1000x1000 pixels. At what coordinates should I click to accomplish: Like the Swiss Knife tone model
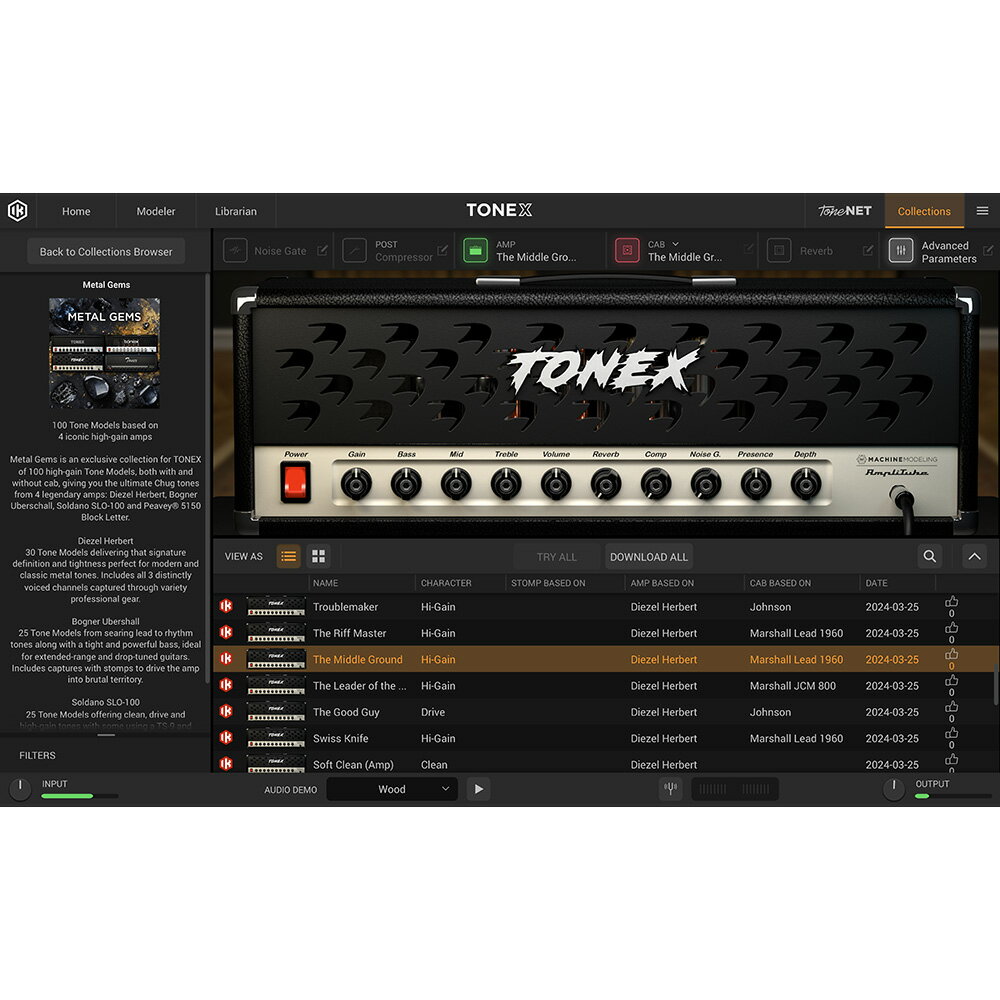click(x=952, y=733)
